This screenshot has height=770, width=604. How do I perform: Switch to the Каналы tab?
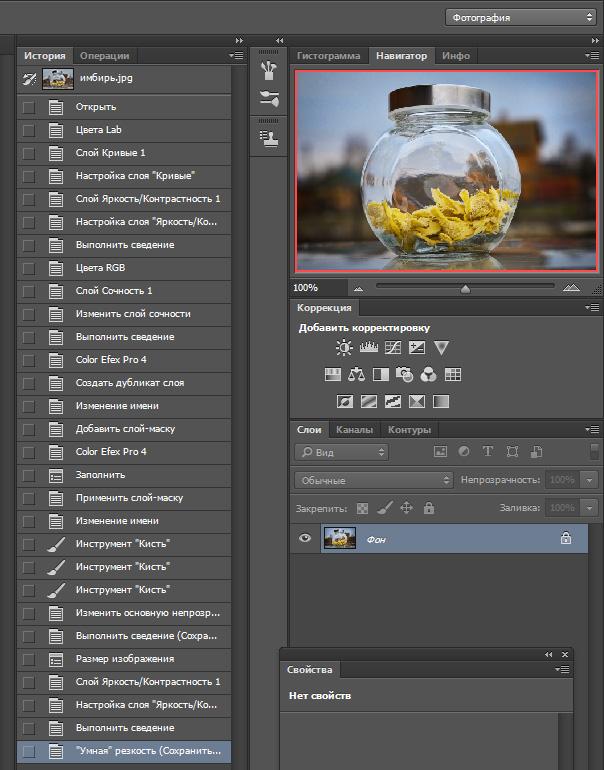[x=355, y=430]
